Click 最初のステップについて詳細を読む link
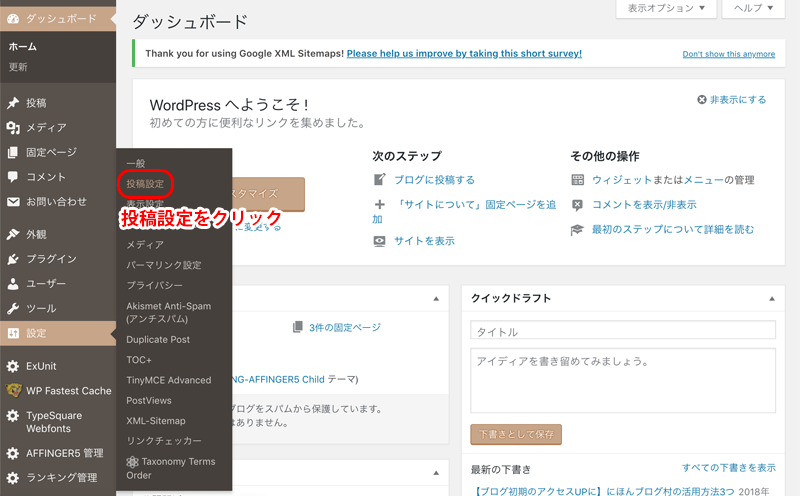 (673, 230)
